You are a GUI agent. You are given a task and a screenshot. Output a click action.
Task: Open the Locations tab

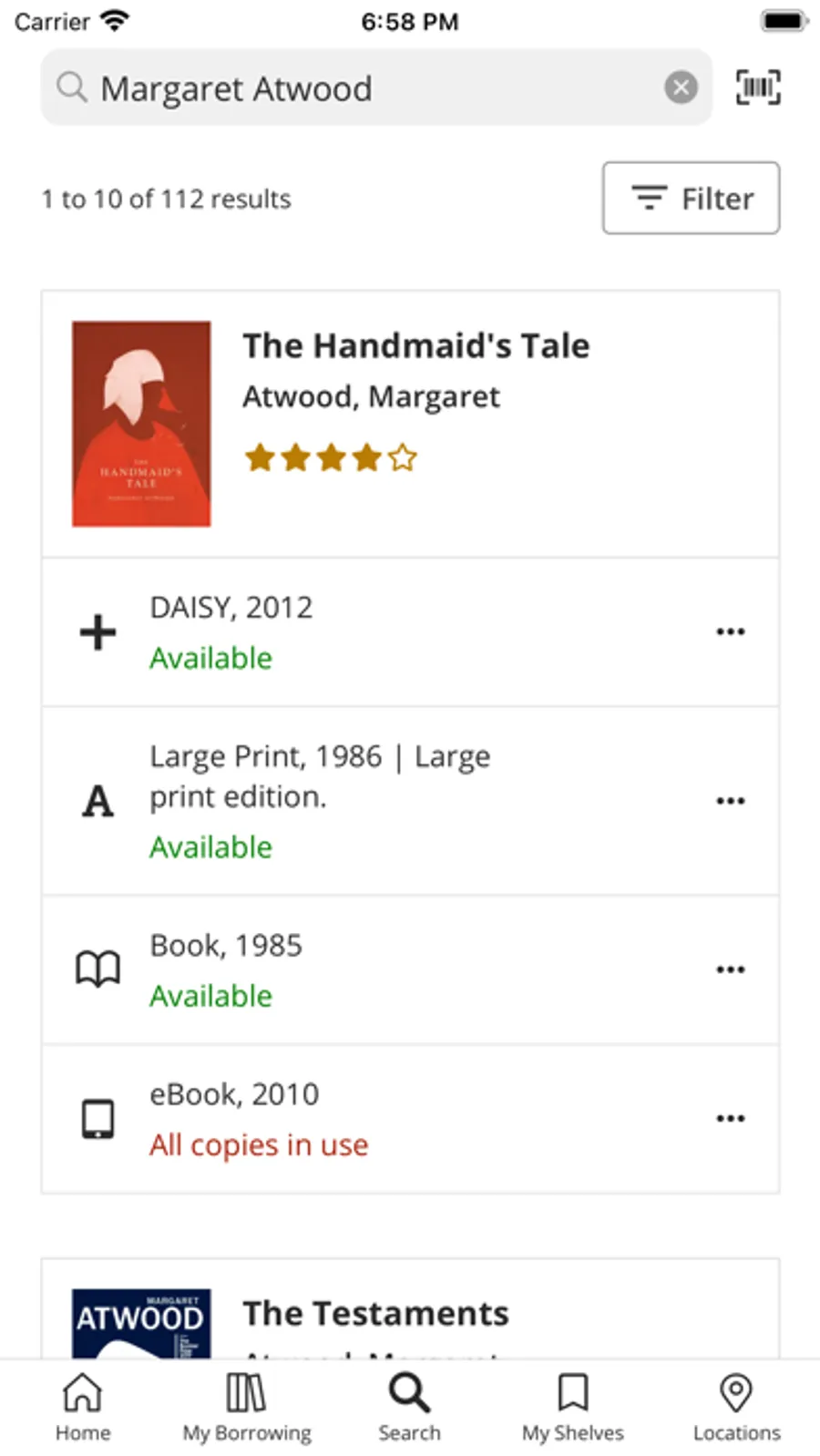[x=736, y=1408]
